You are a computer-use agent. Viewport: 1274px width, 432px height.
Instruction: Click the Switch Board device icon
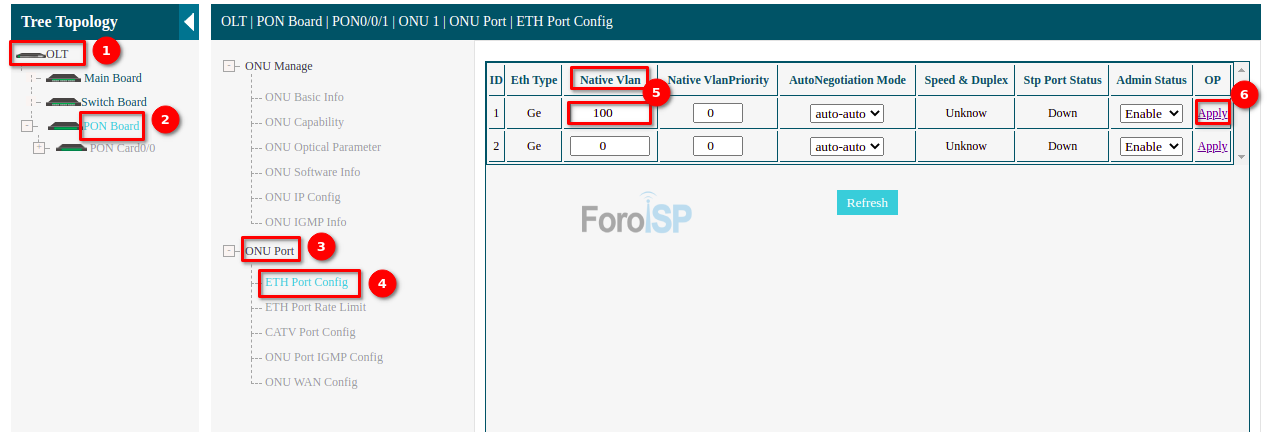pos(62,102)
